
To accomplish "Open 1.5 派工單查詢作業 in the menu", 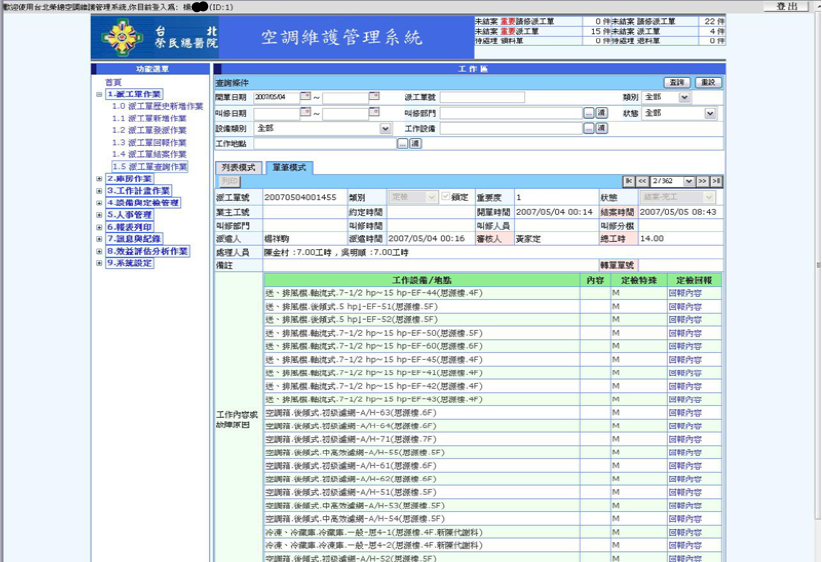I will point(150,167).
